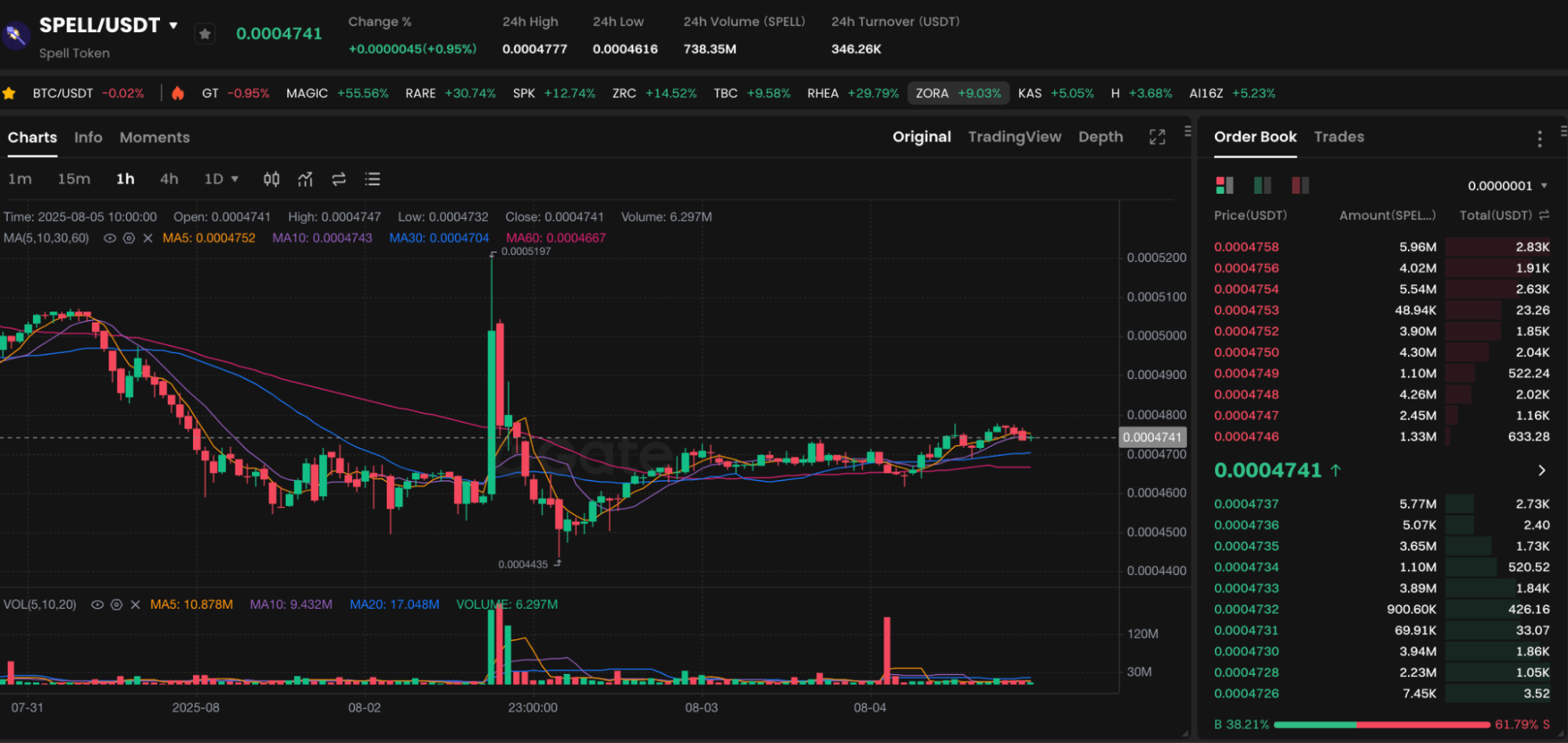Screen dimensions: 1568x743
Task: Switch to the Info tab
Action: (88, 137)
